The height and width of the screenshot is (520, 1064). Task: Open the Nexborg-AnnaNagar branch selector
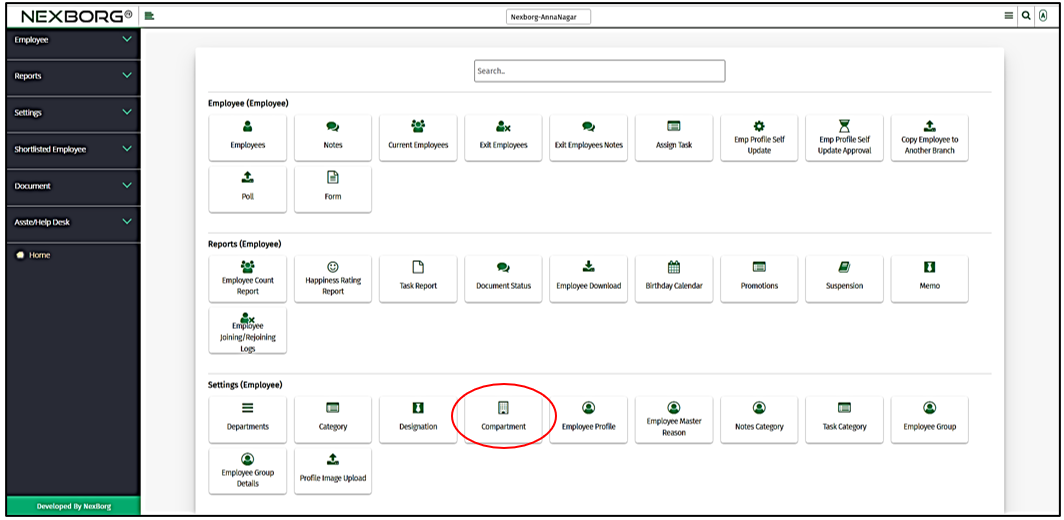click(548, 16)
